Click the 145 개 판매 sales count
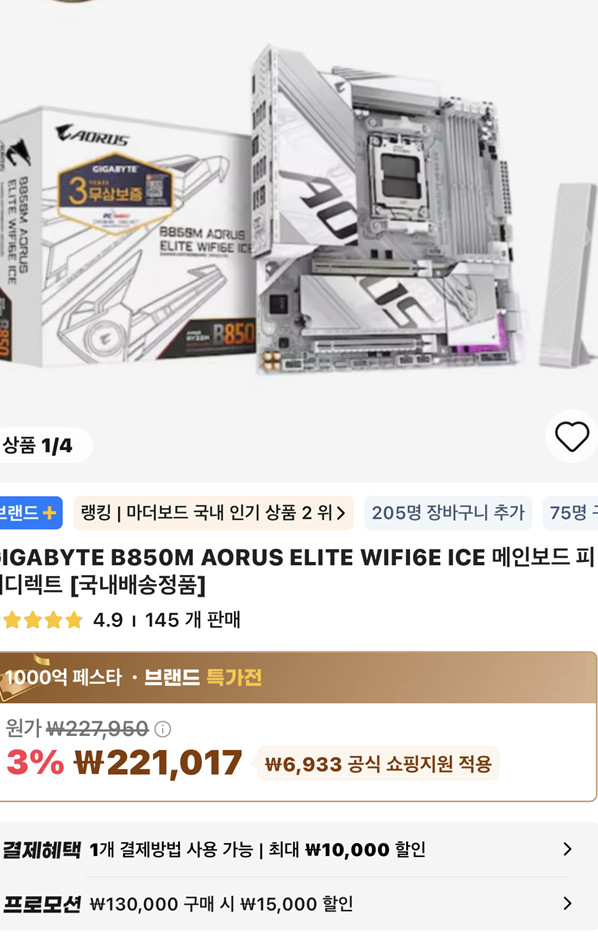Viewport: 598px width, 950px height. coord(193,620)
